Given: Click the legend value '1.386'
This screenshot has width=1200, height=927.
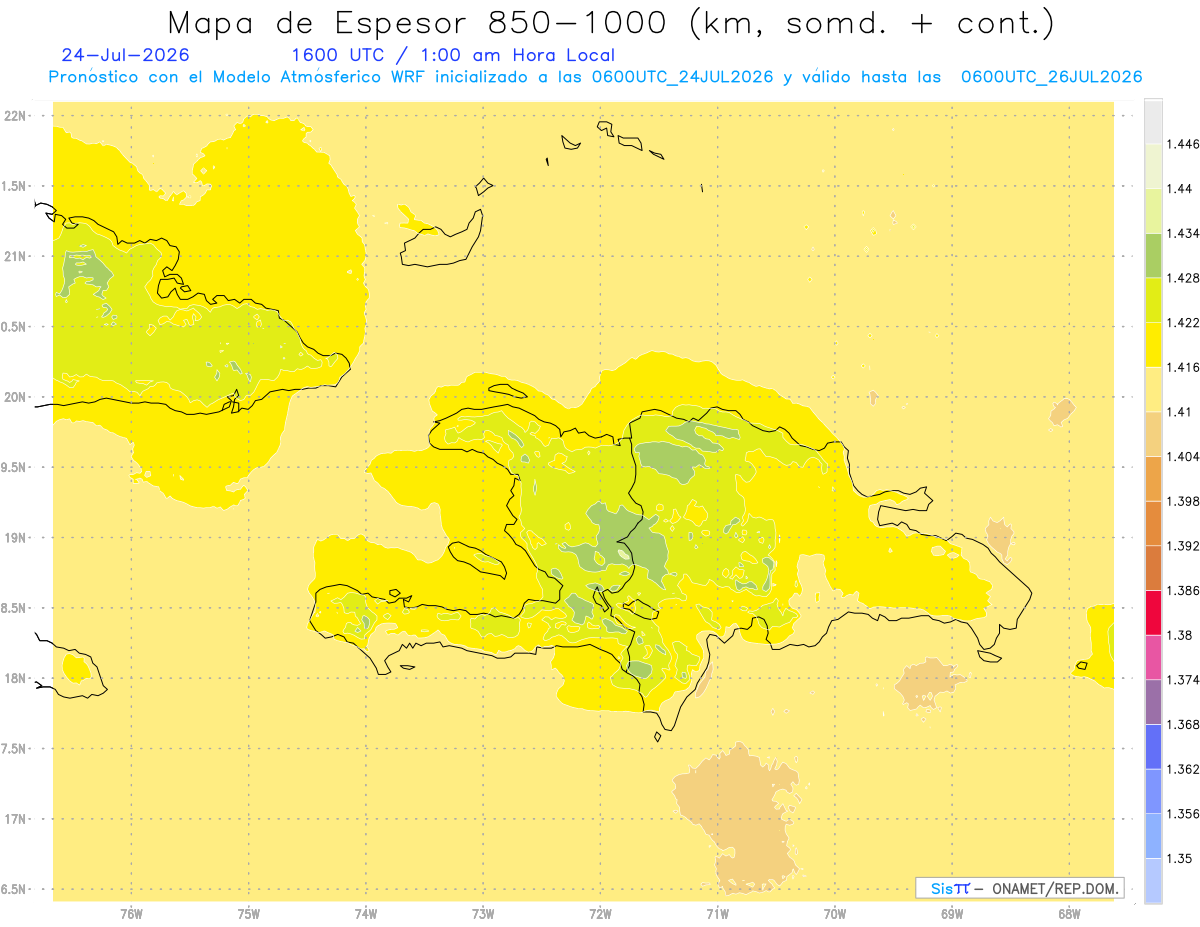Looking at the screenshot, I should (1183, 591).
